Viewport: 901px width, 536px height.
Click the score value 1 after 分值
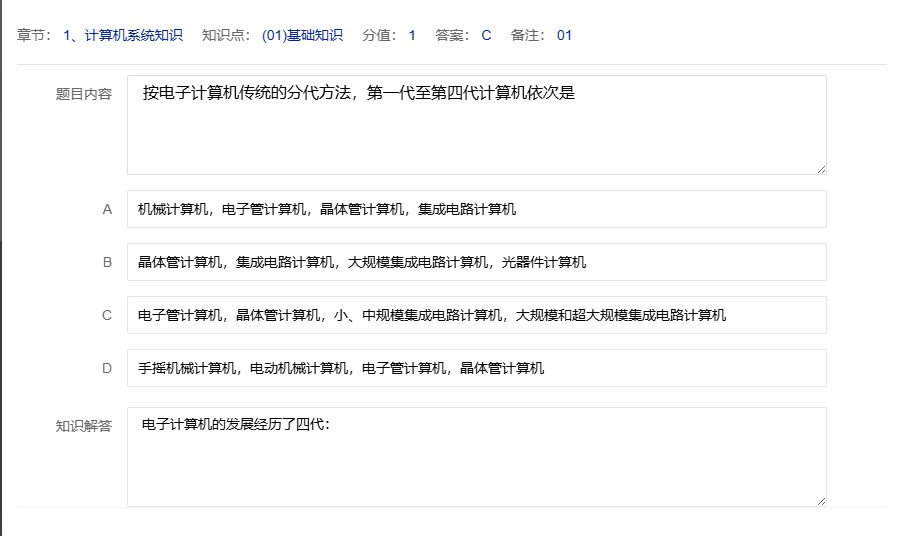click(412, 36)
